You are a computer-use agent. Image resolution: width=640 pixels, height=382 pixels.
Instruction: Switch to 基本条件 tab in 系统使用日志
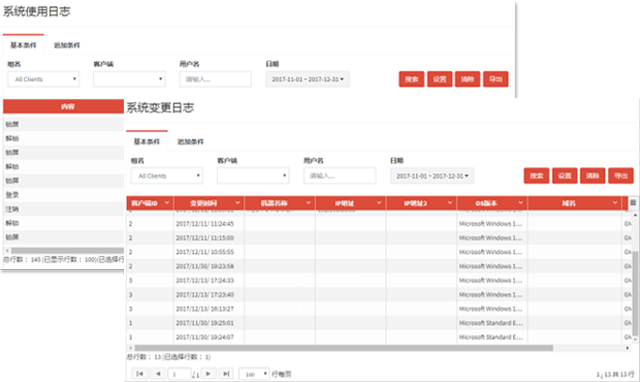coord(23,45)
